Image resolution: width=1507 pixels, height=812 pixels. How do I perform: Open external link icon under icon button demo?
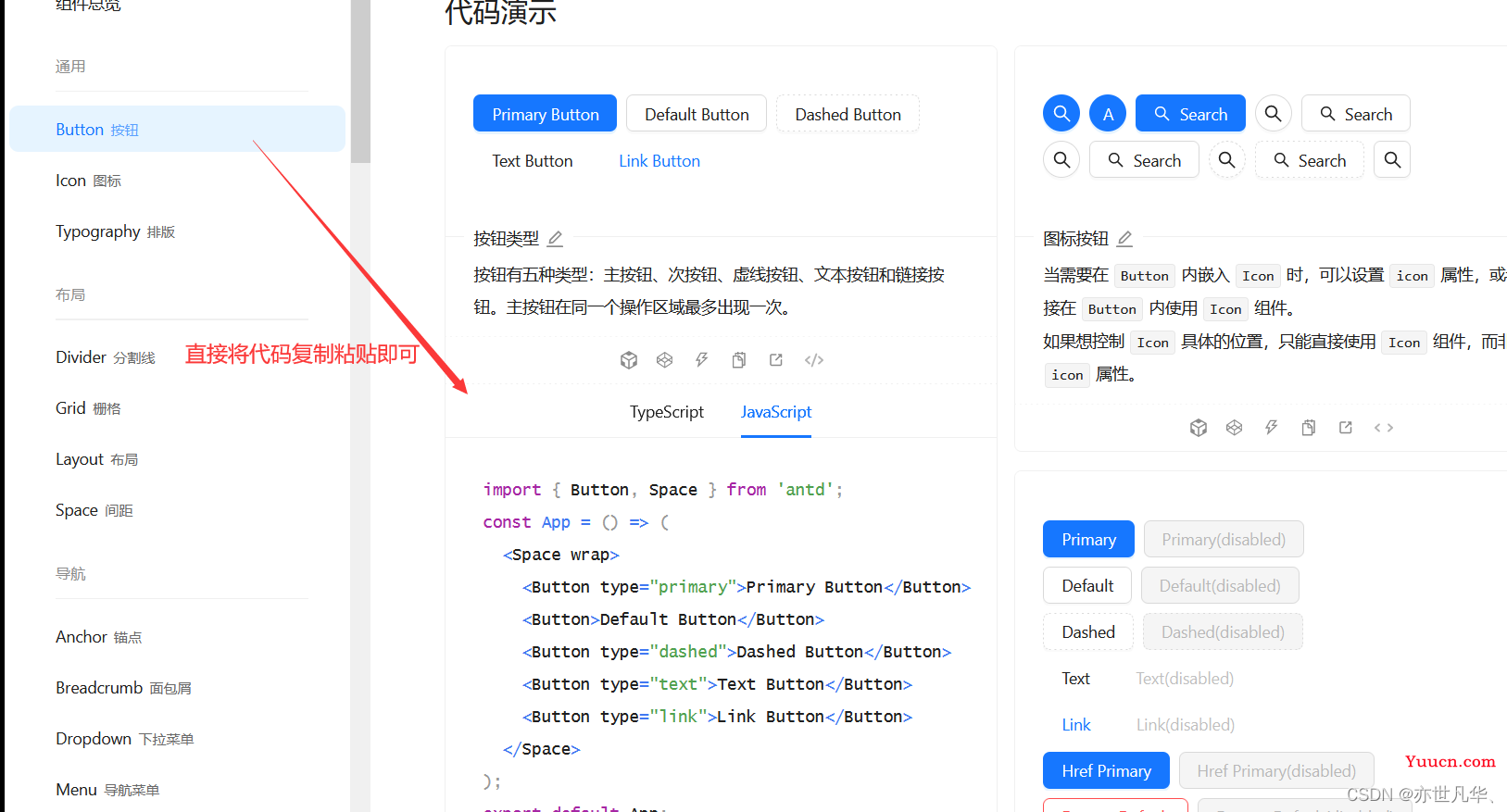click(x=1346, y=428)
